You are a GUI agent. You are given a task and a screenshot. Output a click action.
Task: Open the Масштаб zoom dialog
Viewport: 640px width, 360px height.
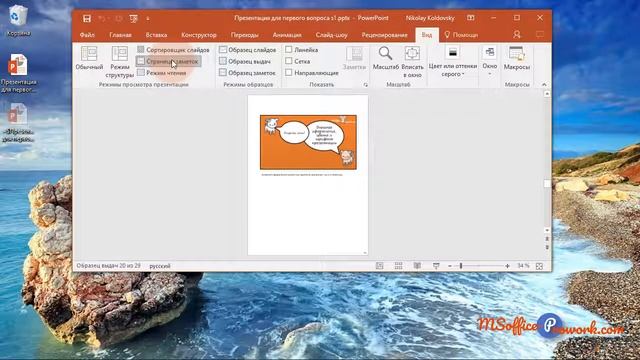[x=385, y=58]
